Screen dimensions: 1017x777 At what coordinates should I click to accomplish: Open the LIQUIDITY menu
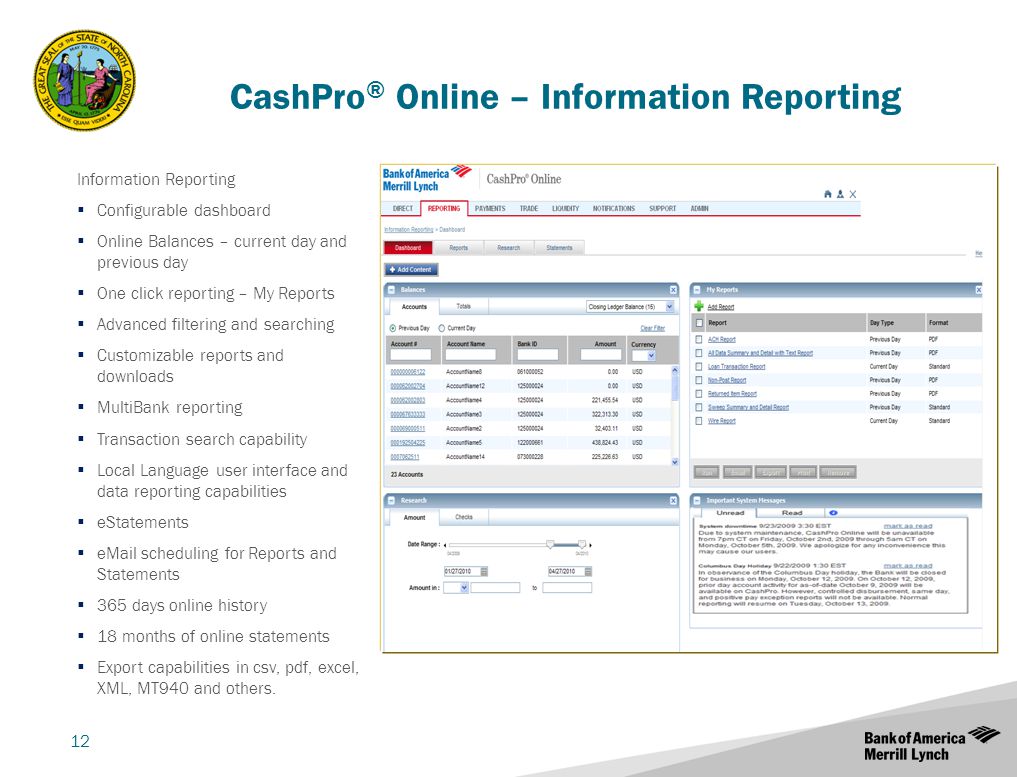pos(566,208)
